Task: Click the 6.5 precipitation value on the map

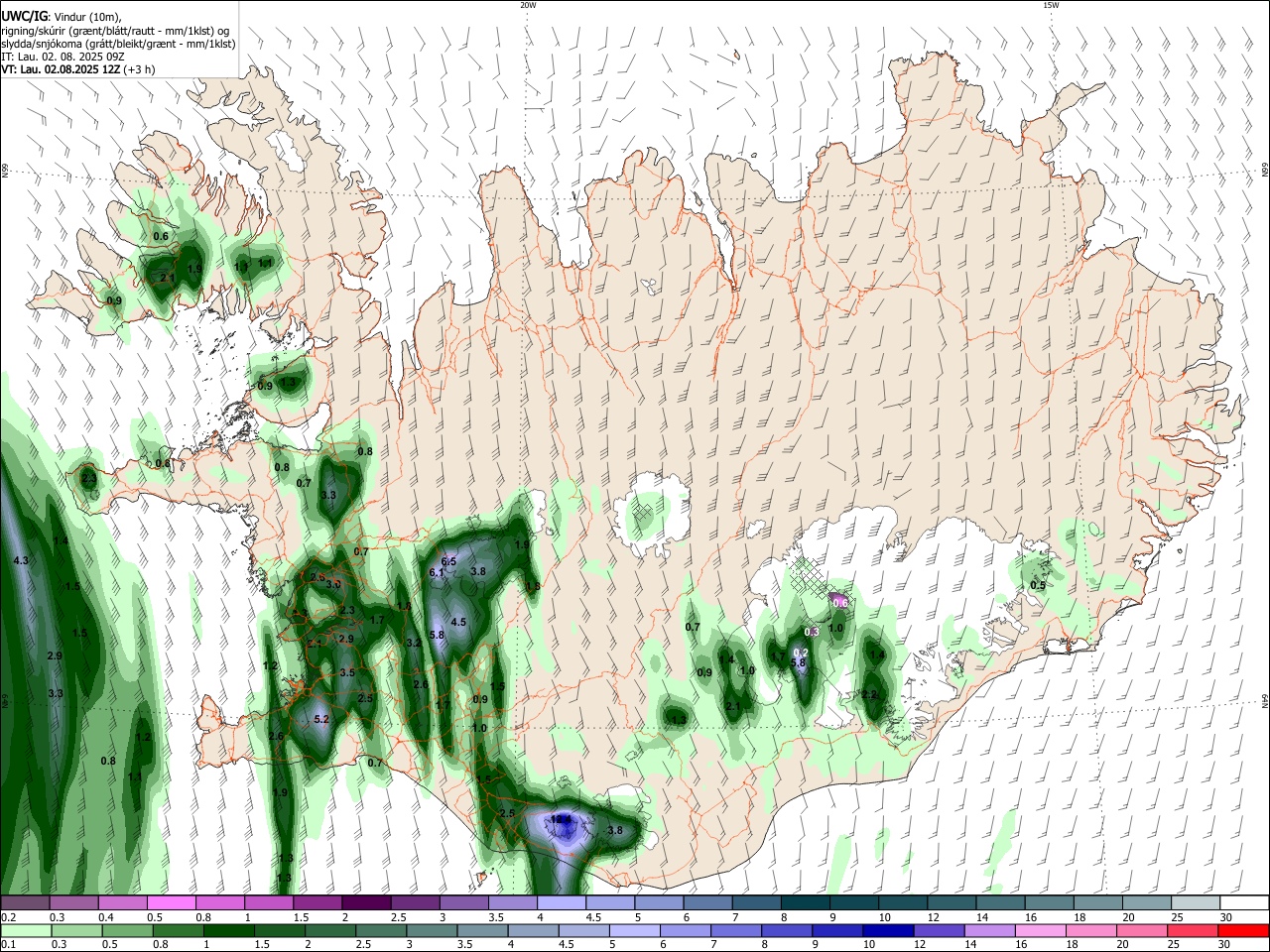Action: click(x=448, y=561)
